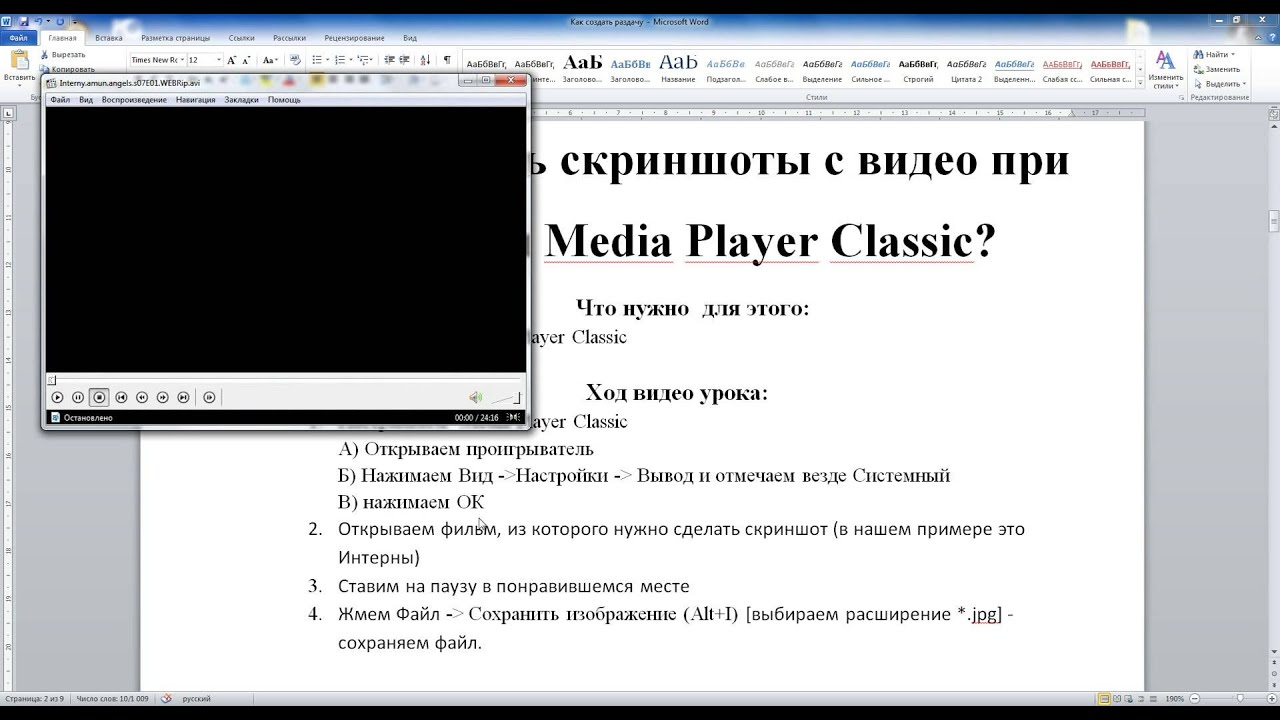Apply the Строгий style from the gallery
The height and width of the screenshot is (720, 1280).
918,68
